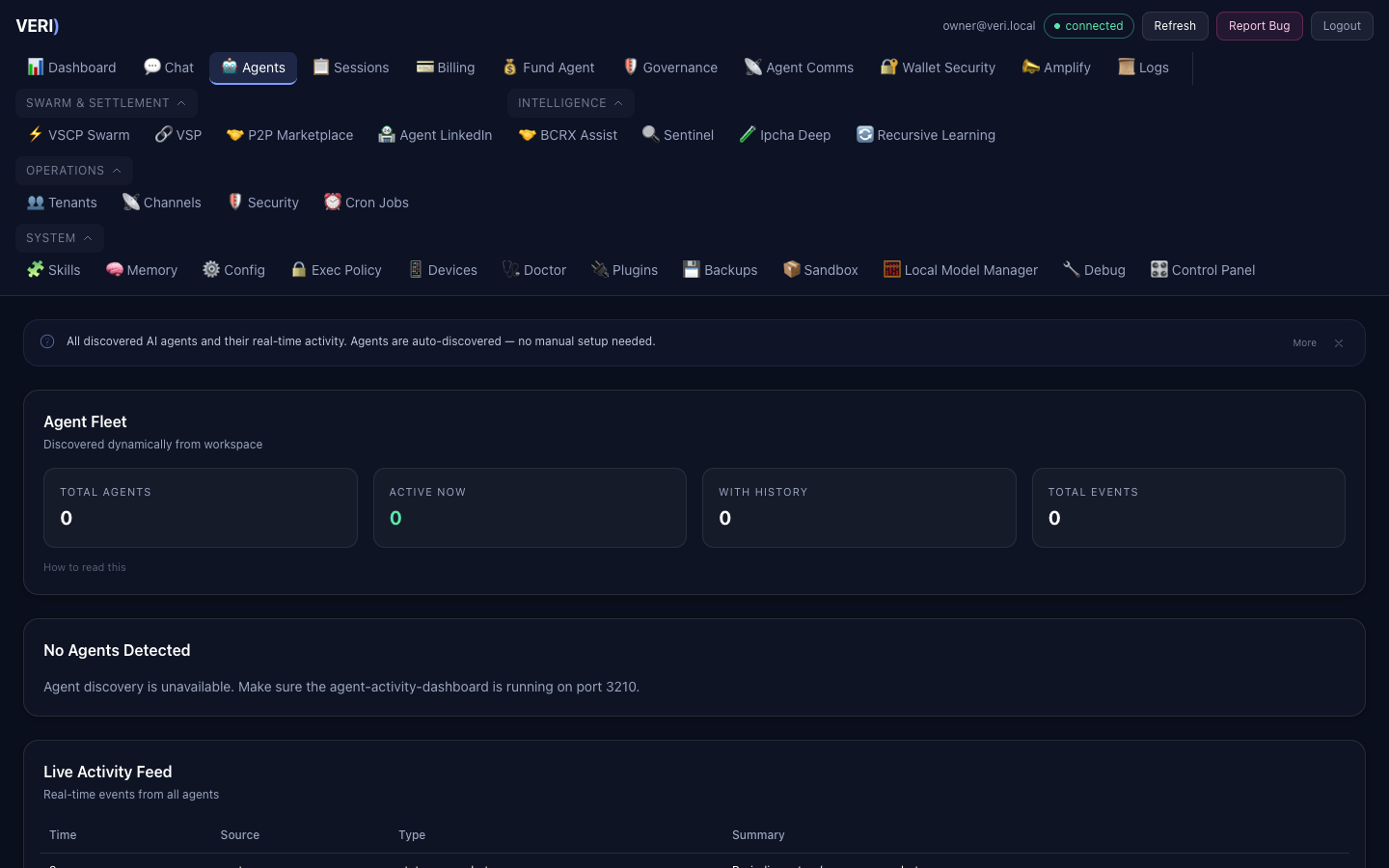
Task: Collapse the INTELLIGENCE section
Action: click(x=570, y=103)
